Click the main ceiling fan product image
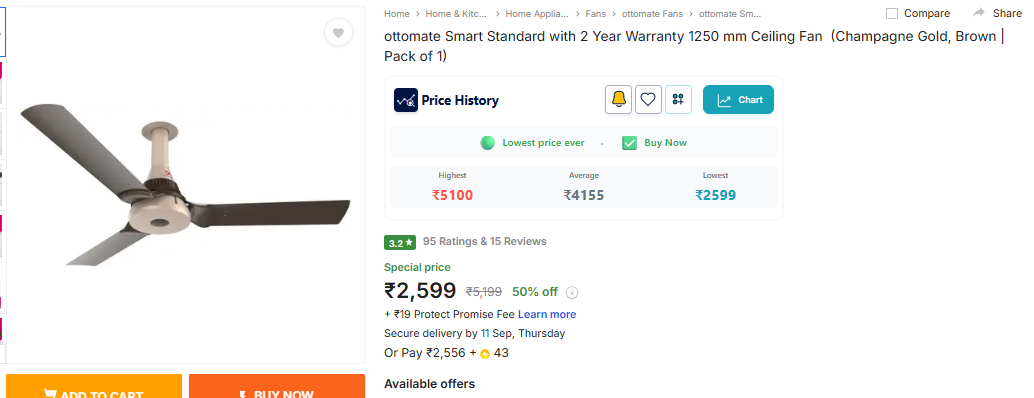 [x=185, y=185]
